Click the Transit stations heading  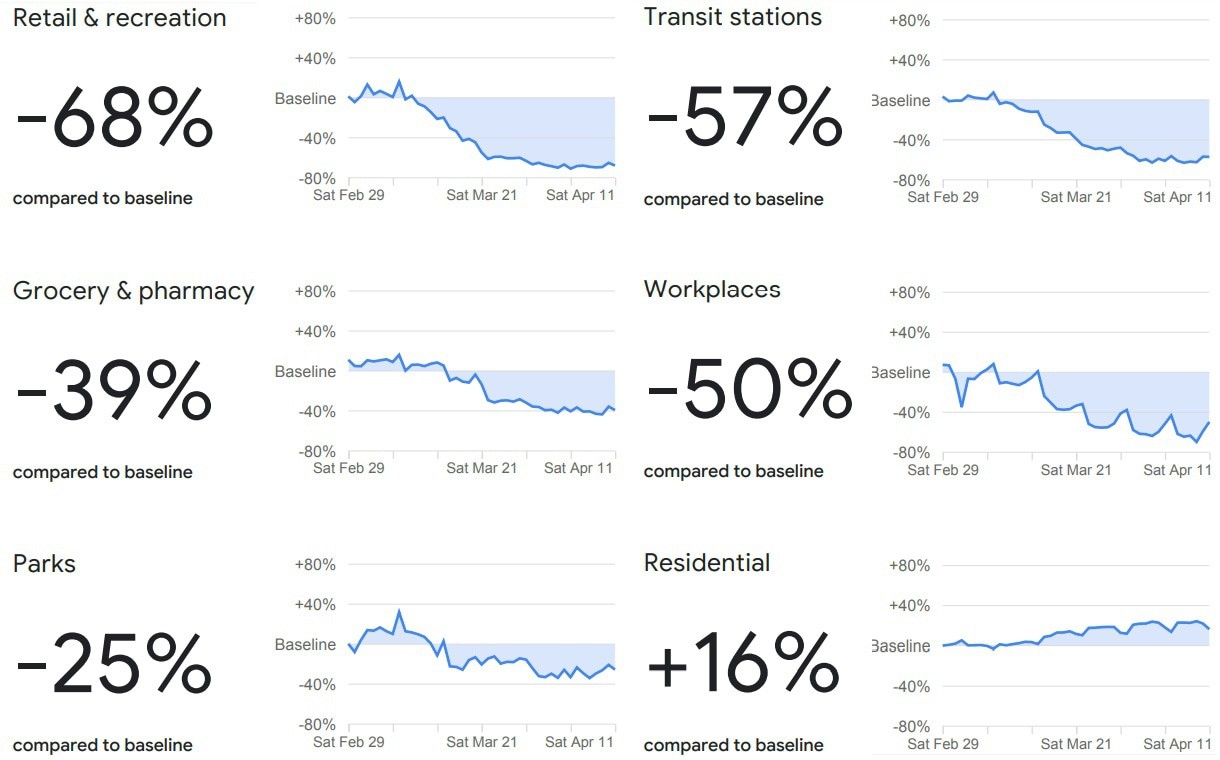pos(733,17)
